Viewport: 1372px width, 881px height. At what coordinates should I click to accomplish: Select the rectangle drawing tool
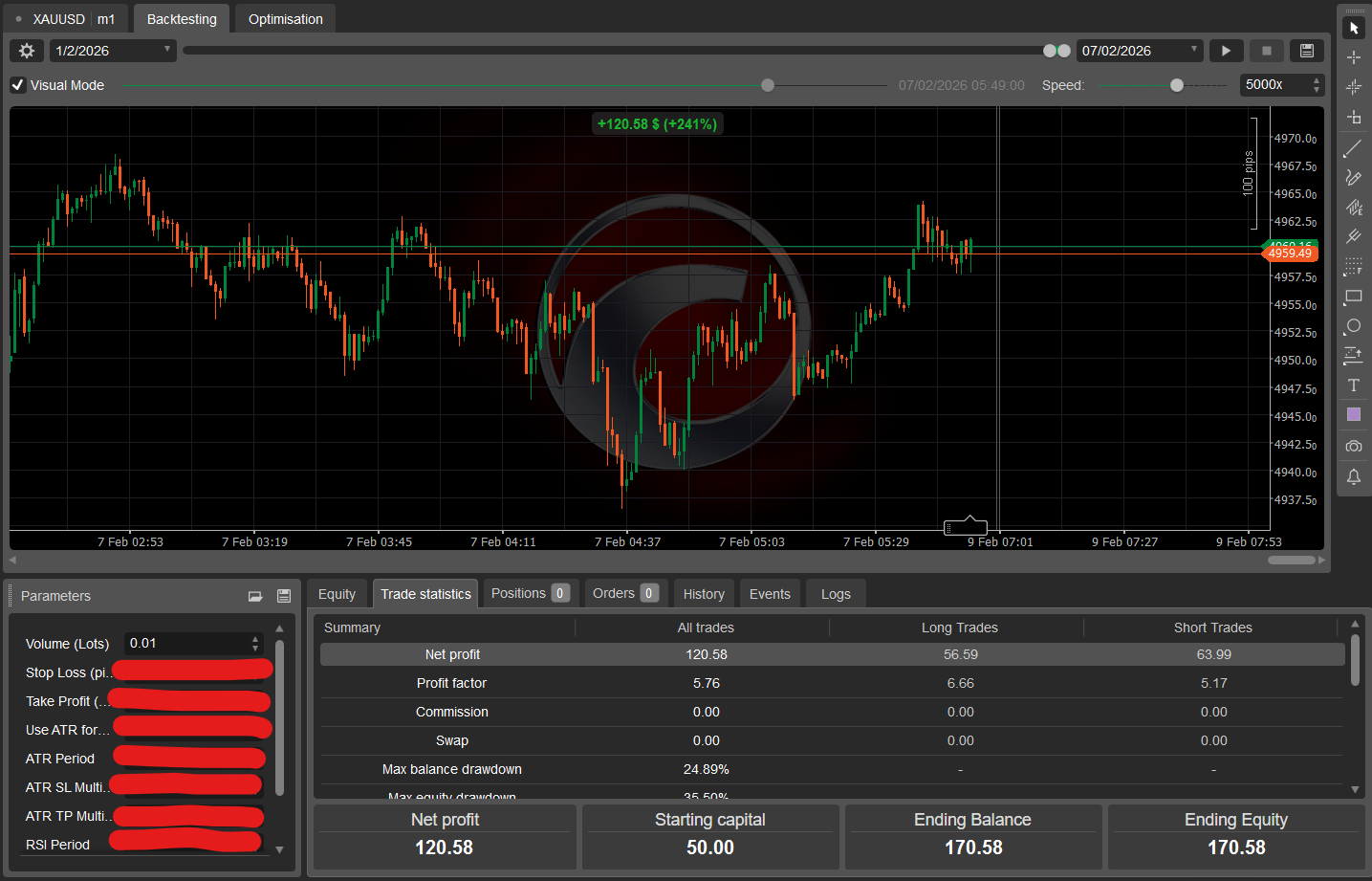tap(1353, 297)
